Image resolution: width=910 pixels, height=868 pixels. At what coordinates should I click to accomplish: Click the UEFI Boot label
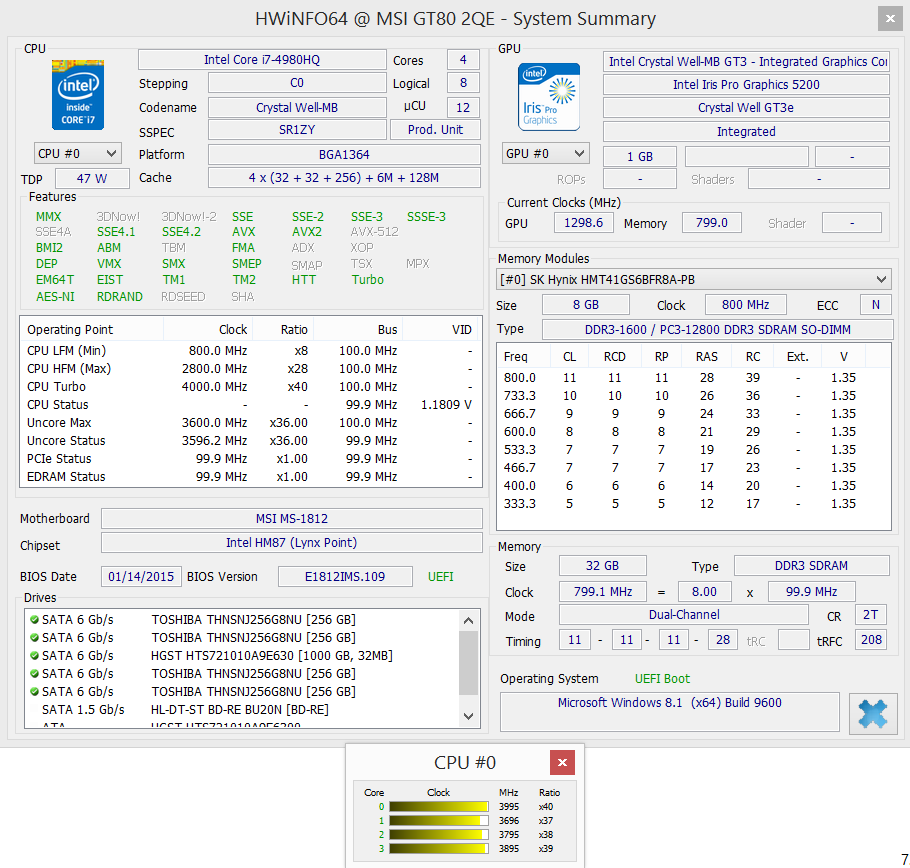click(x=662, y=679)
